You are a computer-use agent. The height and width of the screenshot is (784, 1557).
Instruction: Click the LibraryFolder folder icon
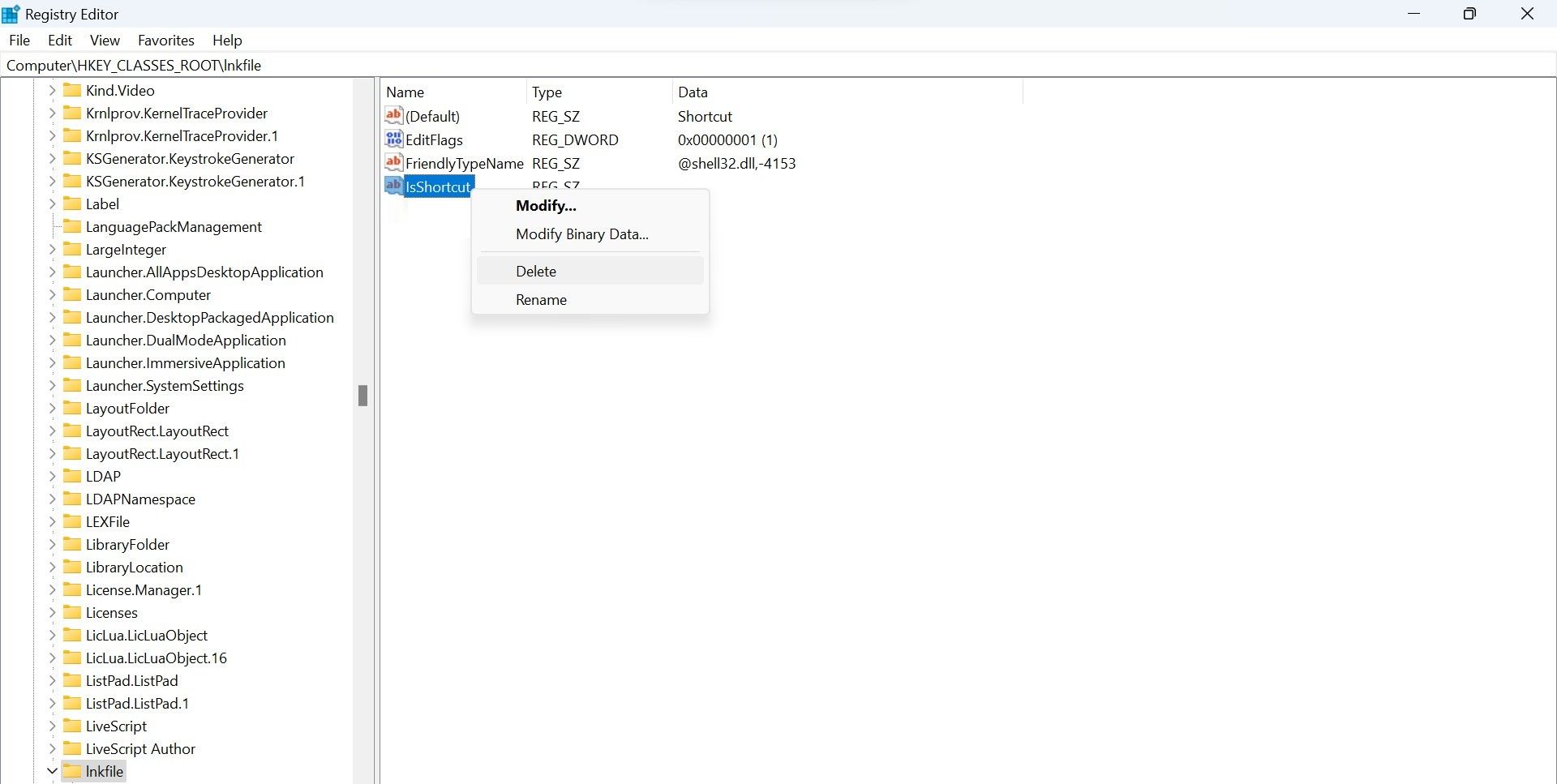72,544
